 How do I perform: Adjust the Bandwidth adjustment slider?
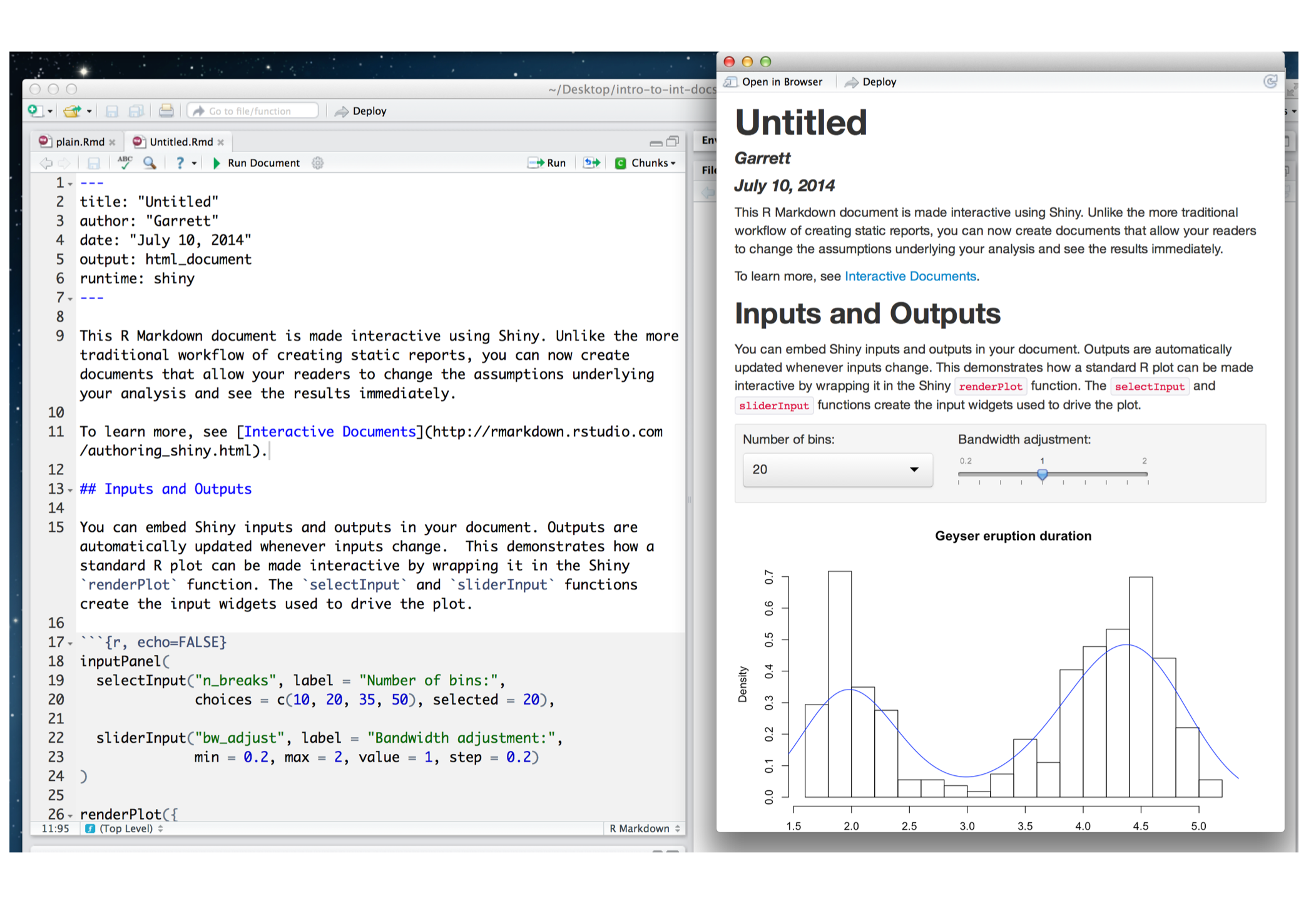tap(1043, 473)
